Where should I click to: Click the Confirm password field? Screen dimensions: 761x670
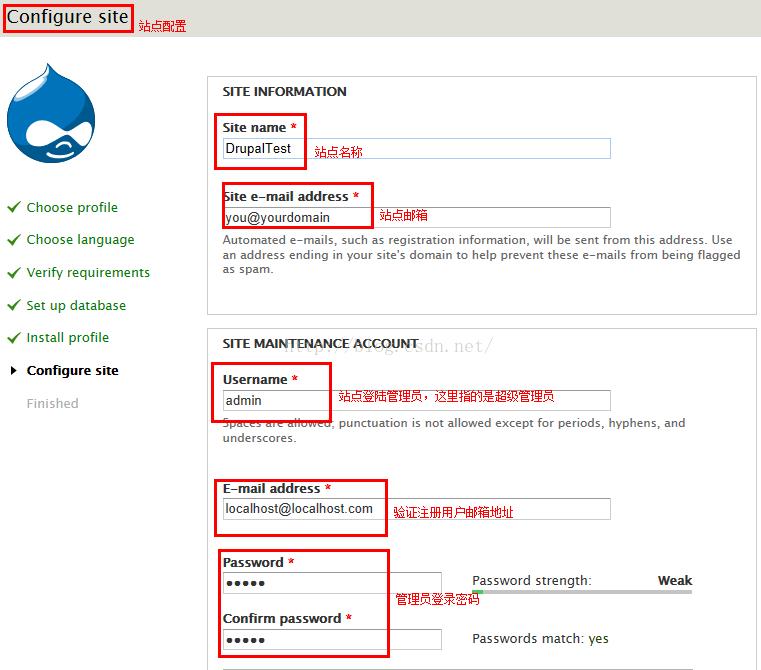pyautogui.click(x=331, y=640)
